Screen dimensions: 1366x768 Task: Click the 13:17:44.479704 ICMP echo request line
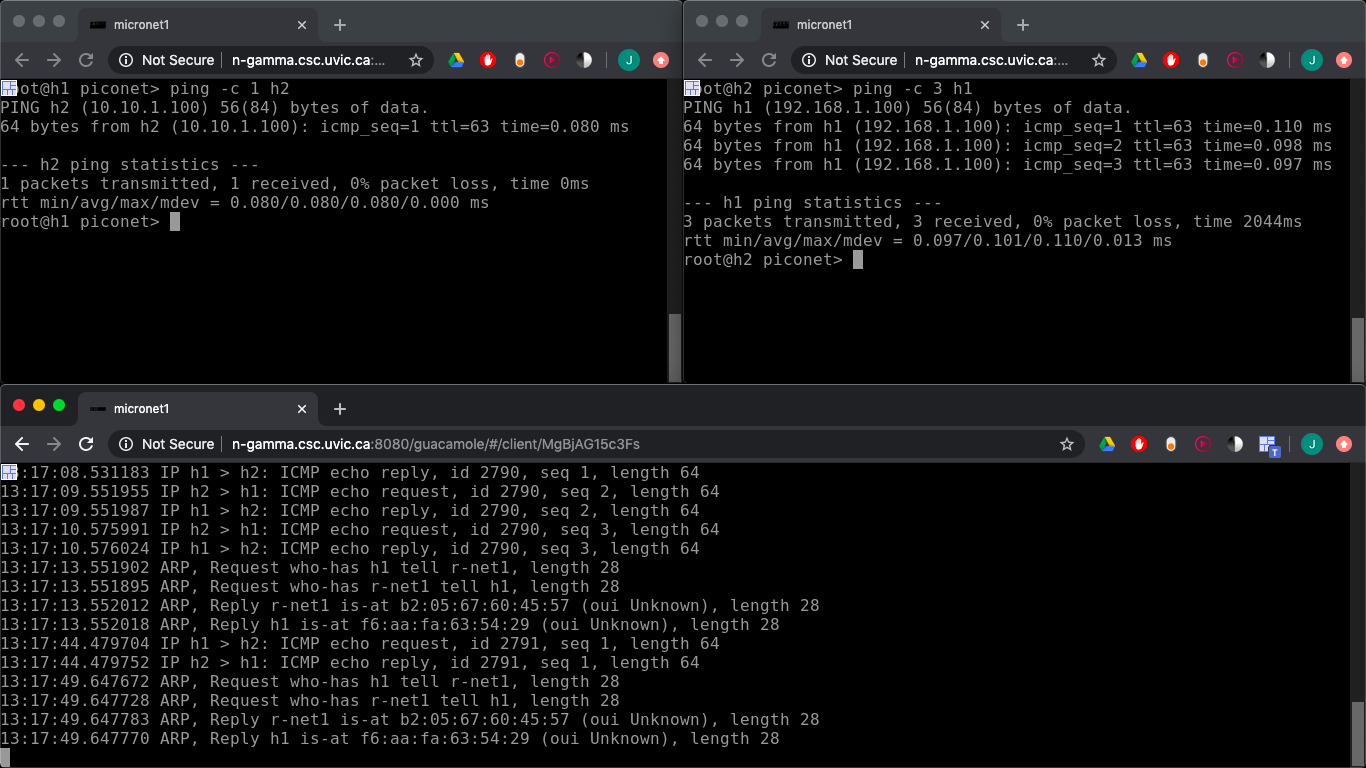point(360,644)
